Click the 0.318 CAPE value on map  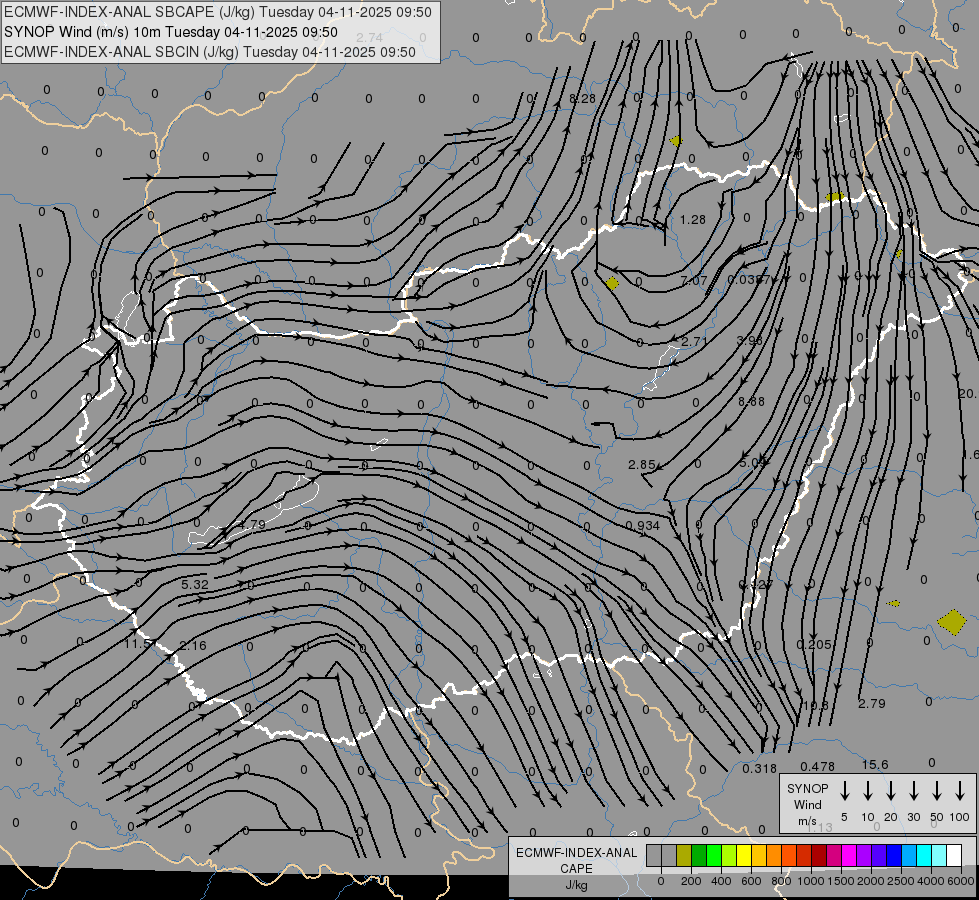coord(759,769)
